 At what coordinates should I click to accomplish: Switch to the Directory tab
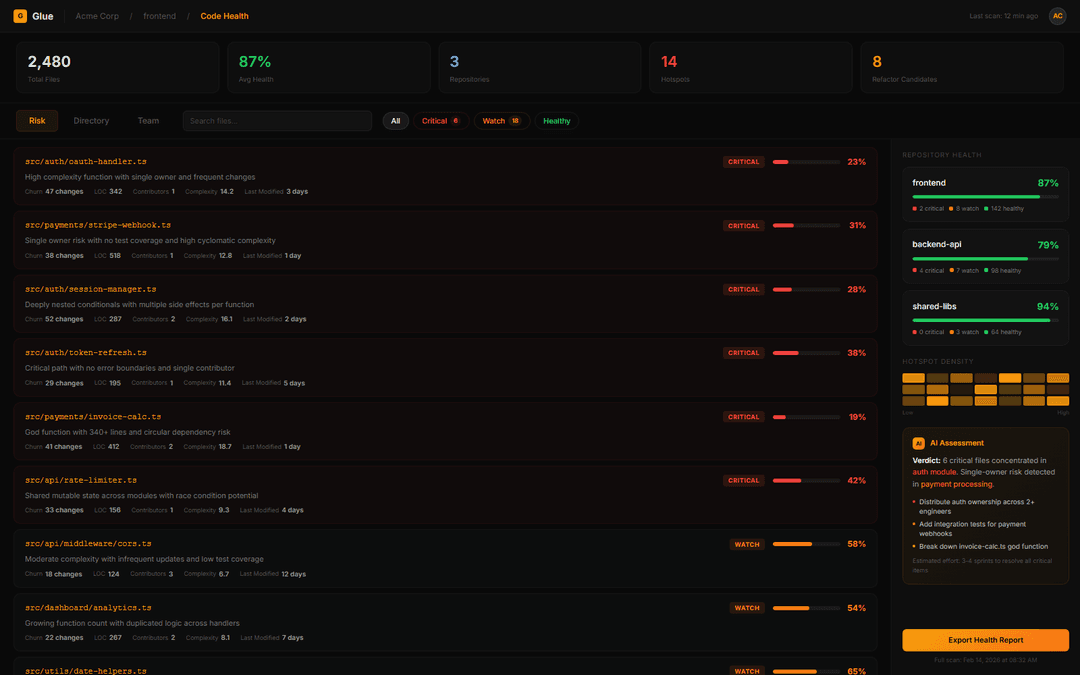point(91,121)
